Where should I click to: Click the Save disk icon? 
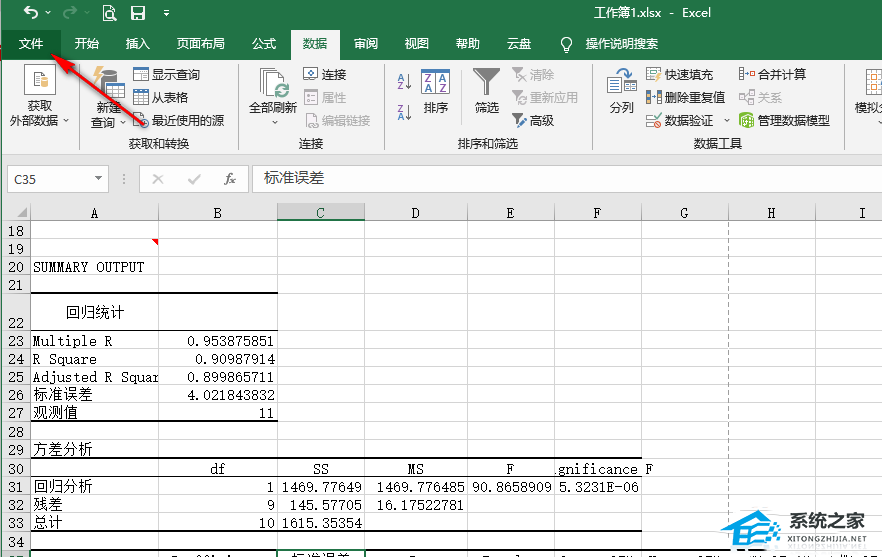pyautogui.click(x=138, y=13)
